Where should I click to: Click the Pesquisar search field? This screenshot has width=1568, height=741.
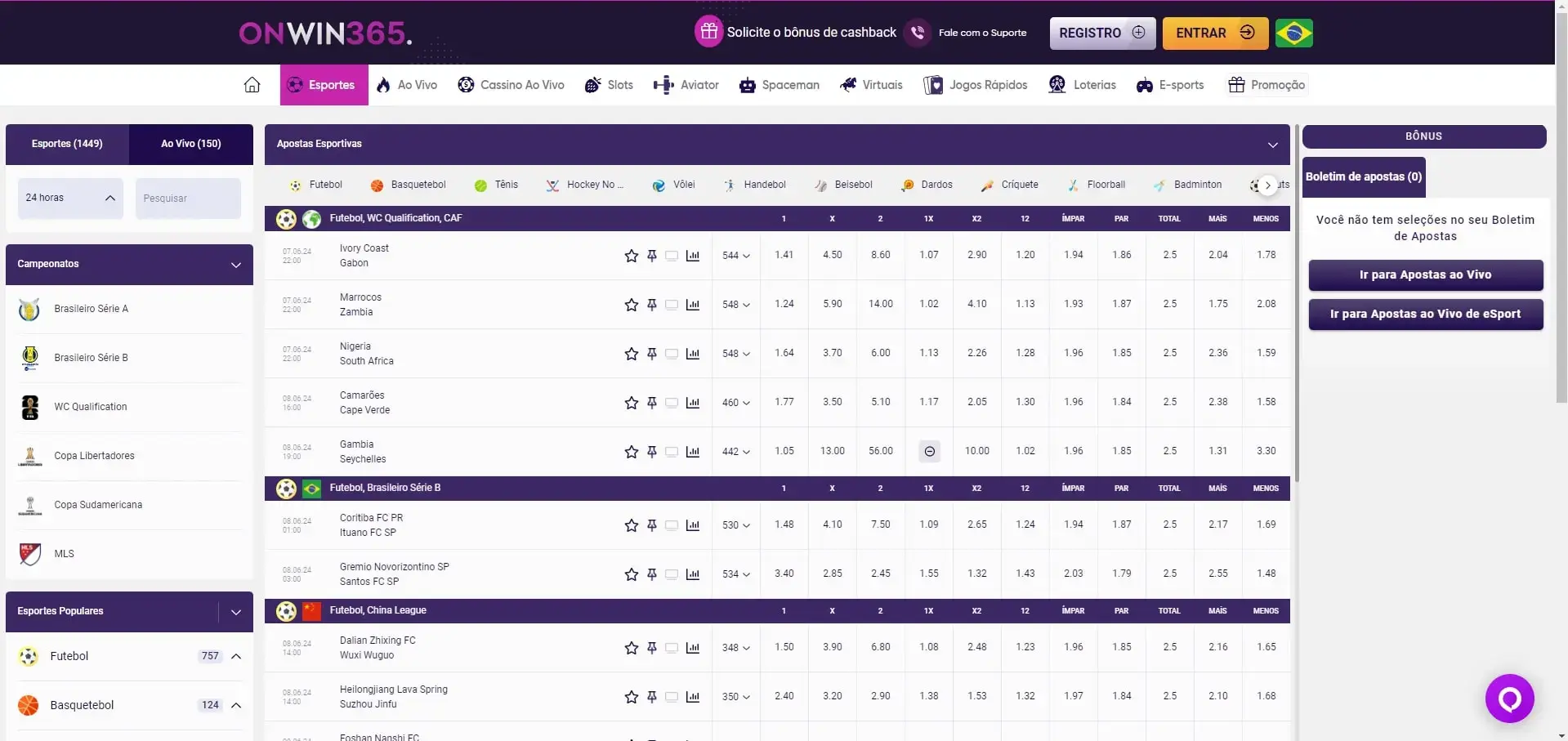(x=188, y=199)
